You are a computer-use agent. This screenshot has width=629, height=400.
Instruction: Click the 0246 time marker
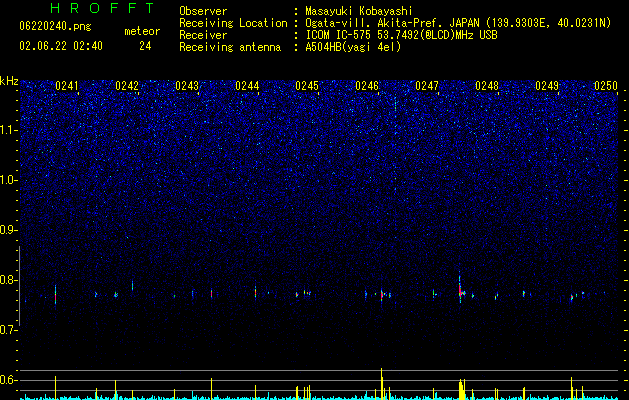tap(367, 86)
